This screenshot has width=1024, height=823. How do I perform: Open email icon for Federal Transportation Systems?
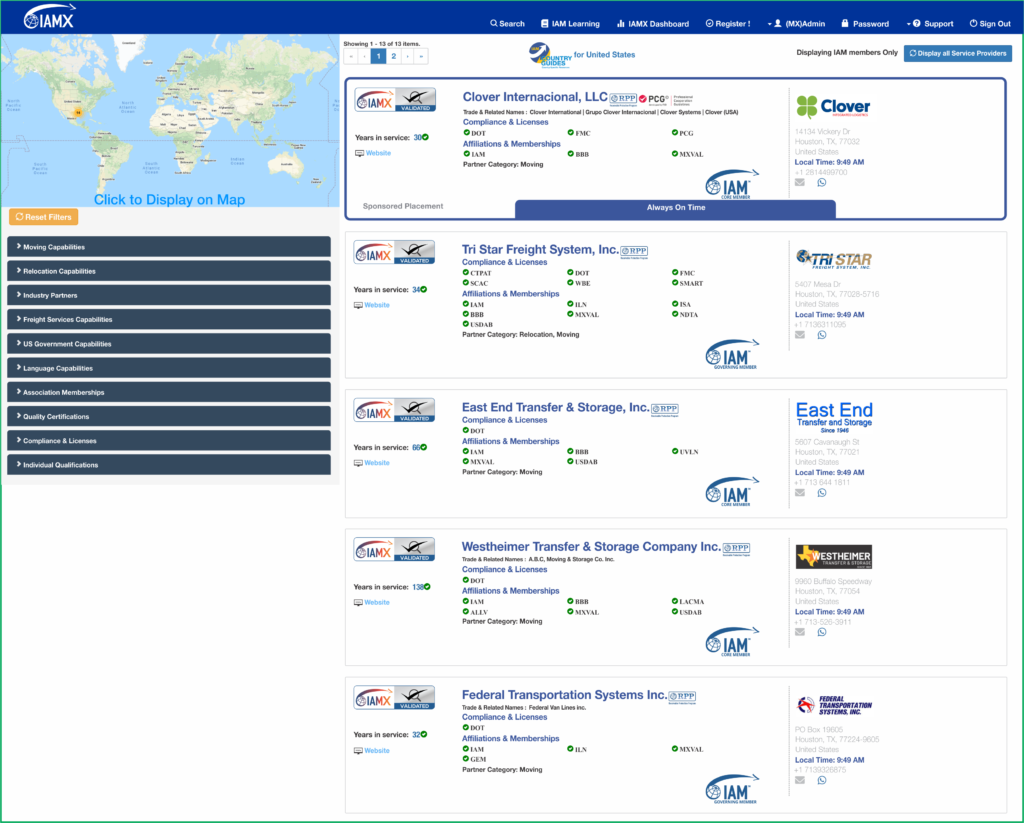(x=799, y=781)
